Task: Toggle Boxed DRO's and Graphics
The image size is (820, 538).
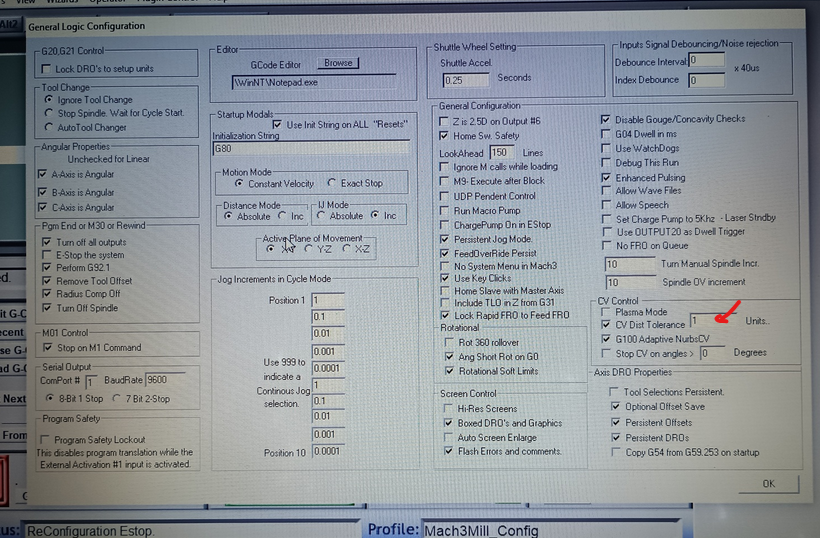Action: (x=448, y=422)
